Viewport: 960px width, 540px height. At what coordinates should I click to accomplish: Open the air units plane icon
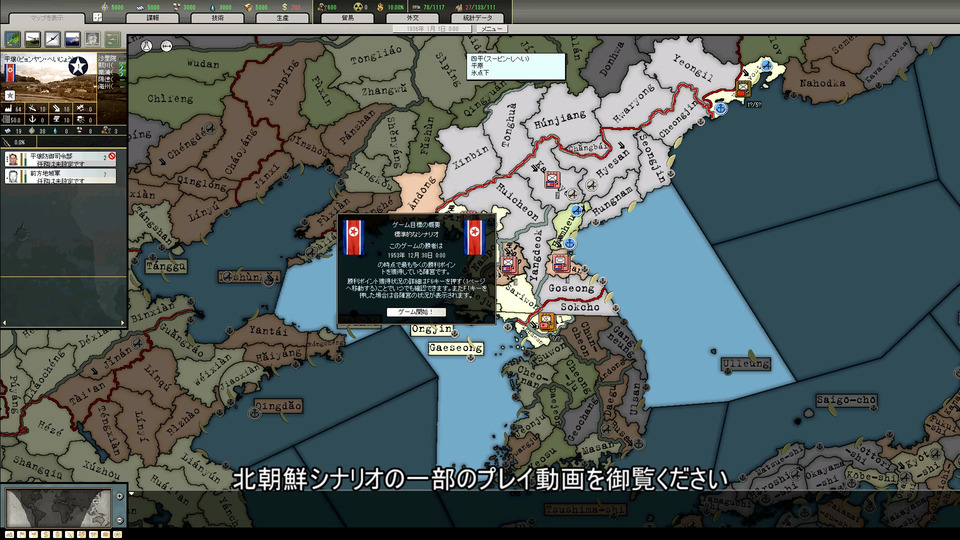[53, 39]
